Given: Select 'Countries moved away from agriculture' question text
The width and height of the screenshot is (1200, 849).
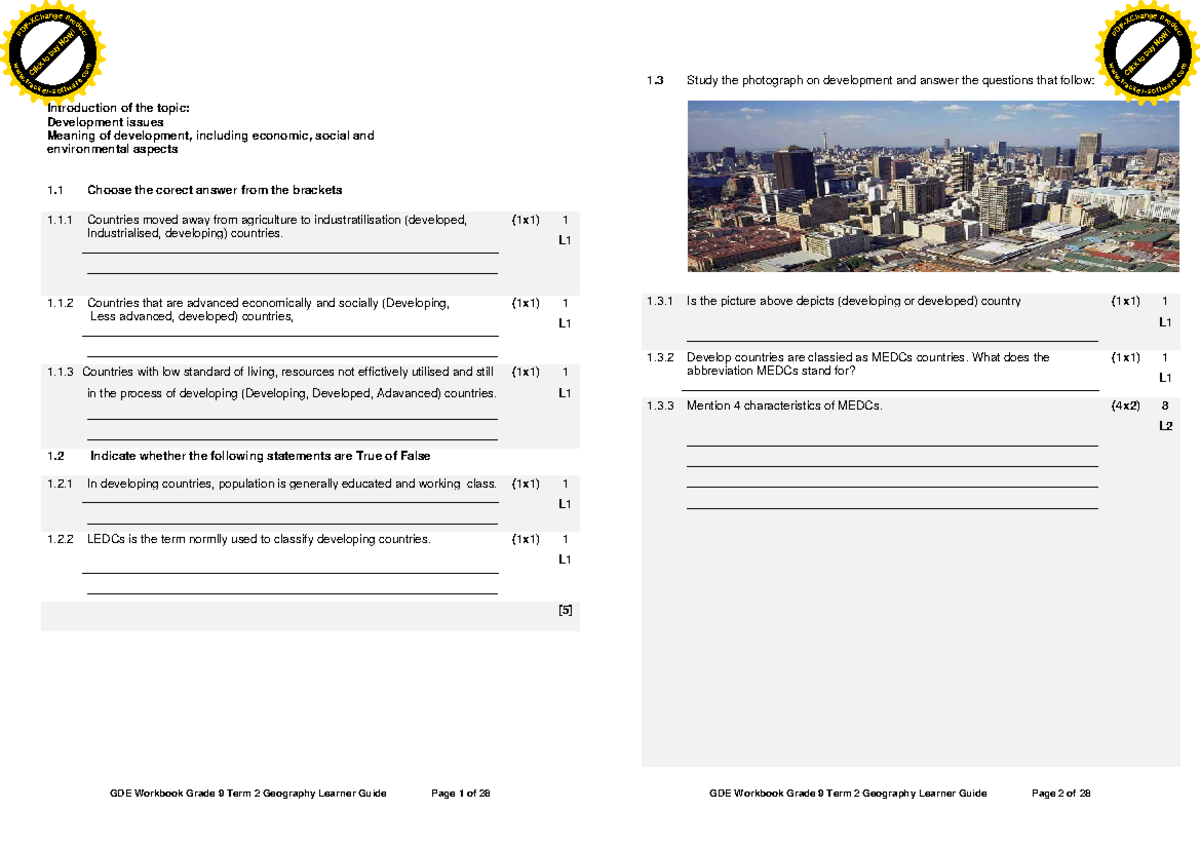Looking at the screenshot, I should click(277, 227).
